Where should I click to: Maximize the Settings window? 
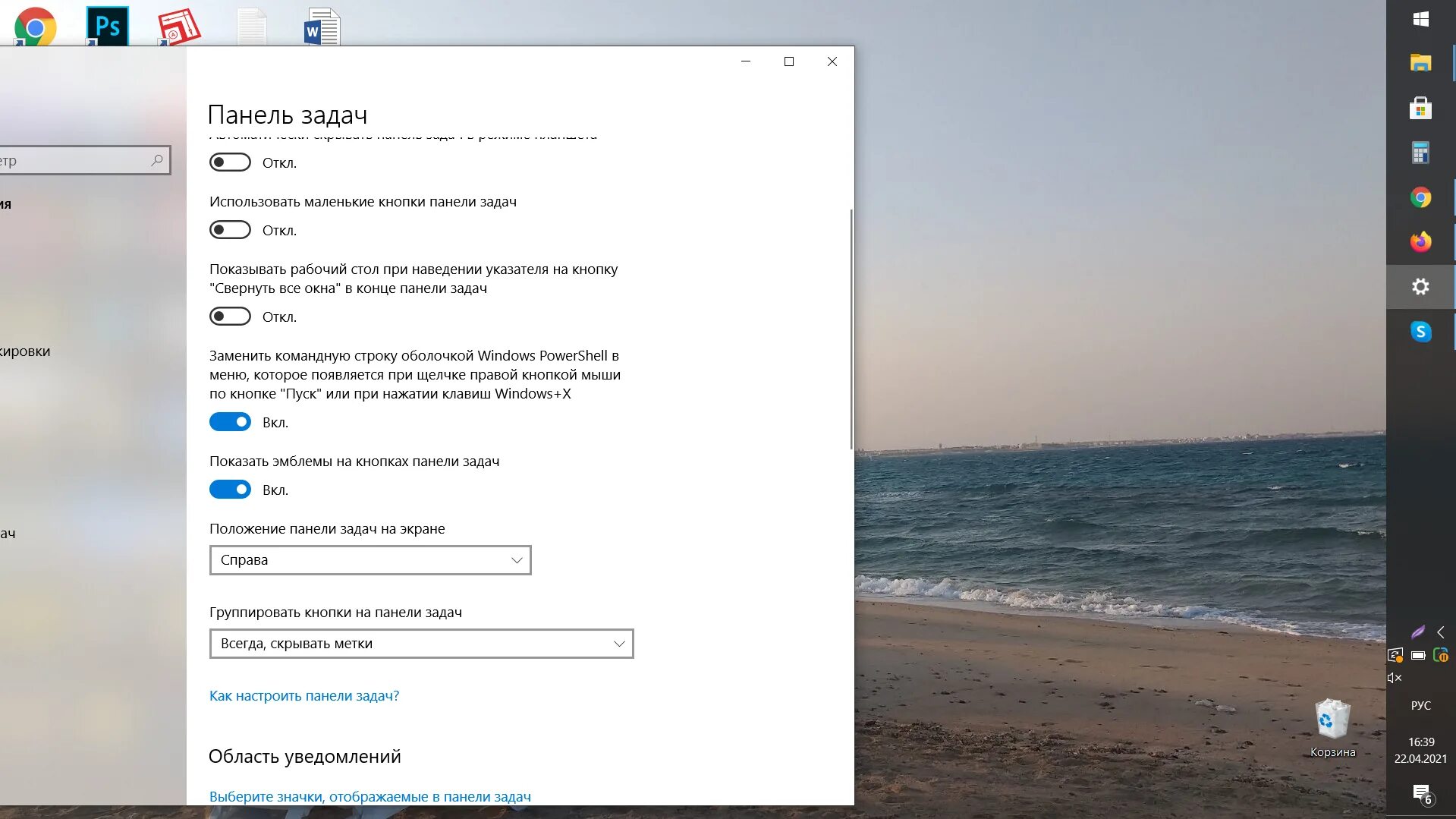click(x=789, y=61)
